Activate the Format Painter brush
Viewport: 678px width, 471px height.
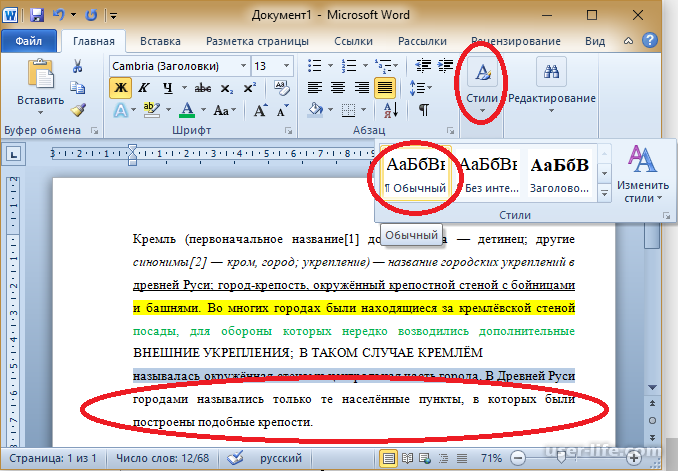tap(78, 110)
